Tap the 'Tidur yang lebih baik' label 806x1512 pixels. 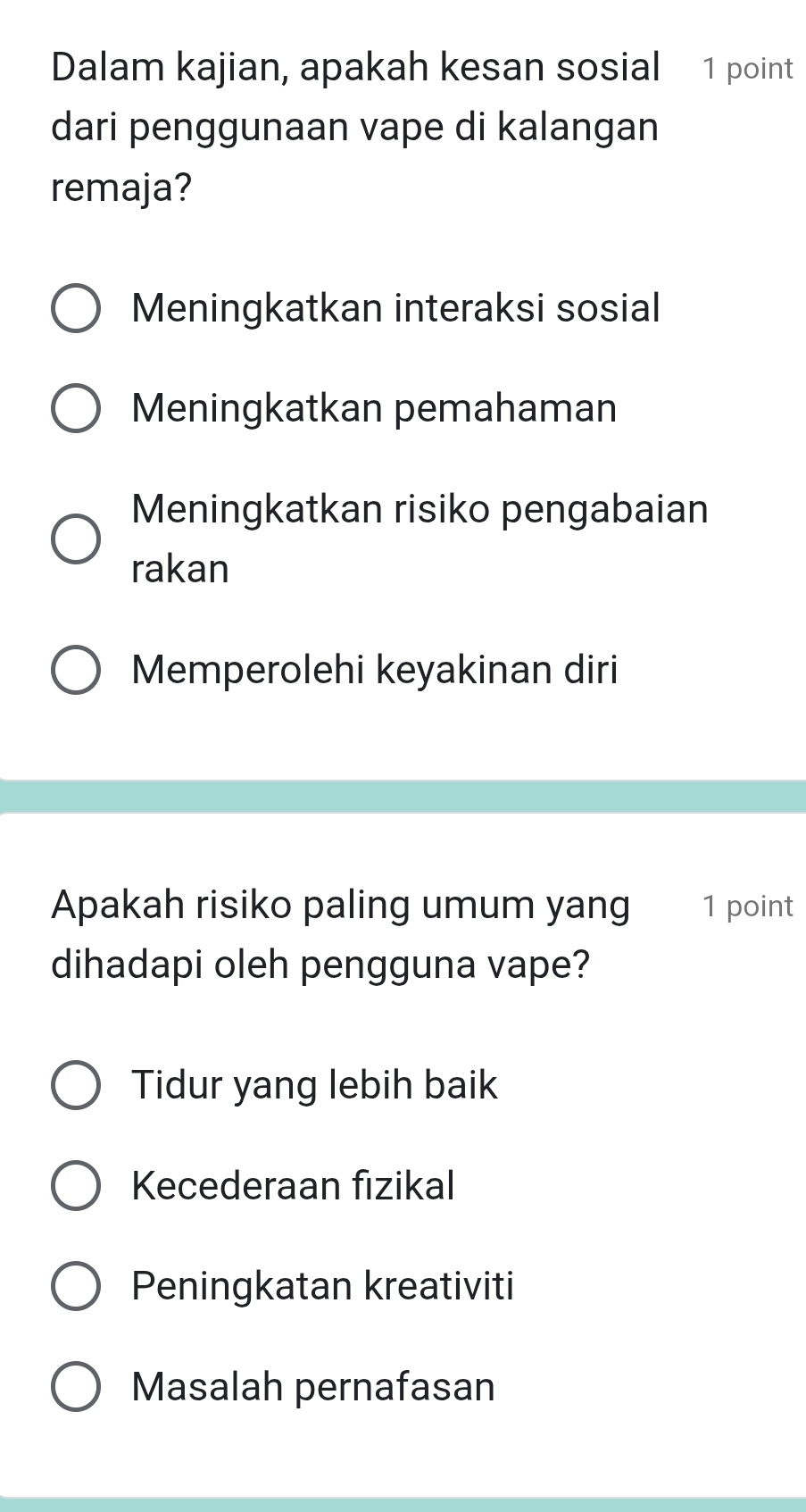click(x=314, y=1085)
